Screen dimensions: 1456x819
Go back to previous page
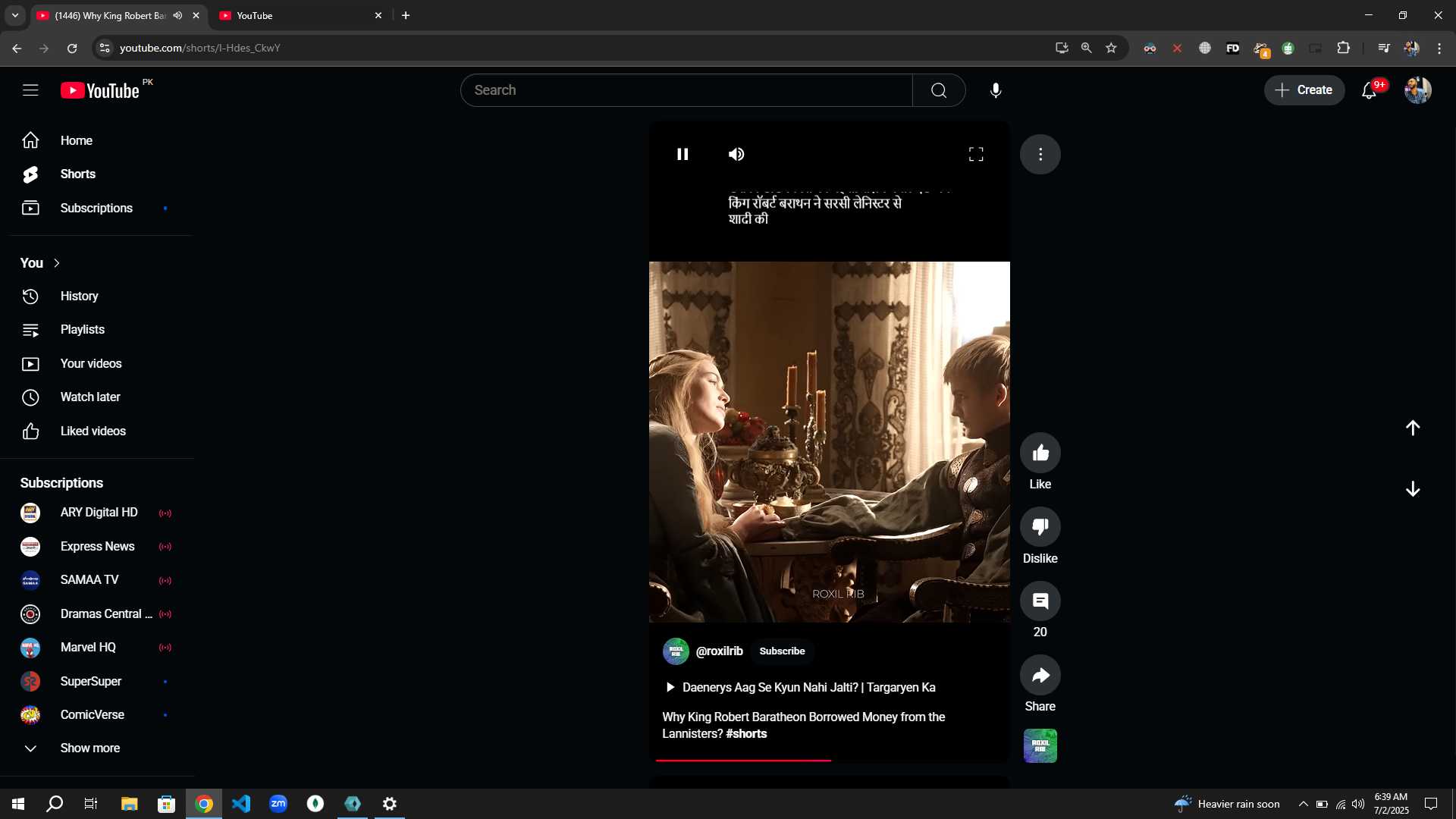click(x=17, y=48)
